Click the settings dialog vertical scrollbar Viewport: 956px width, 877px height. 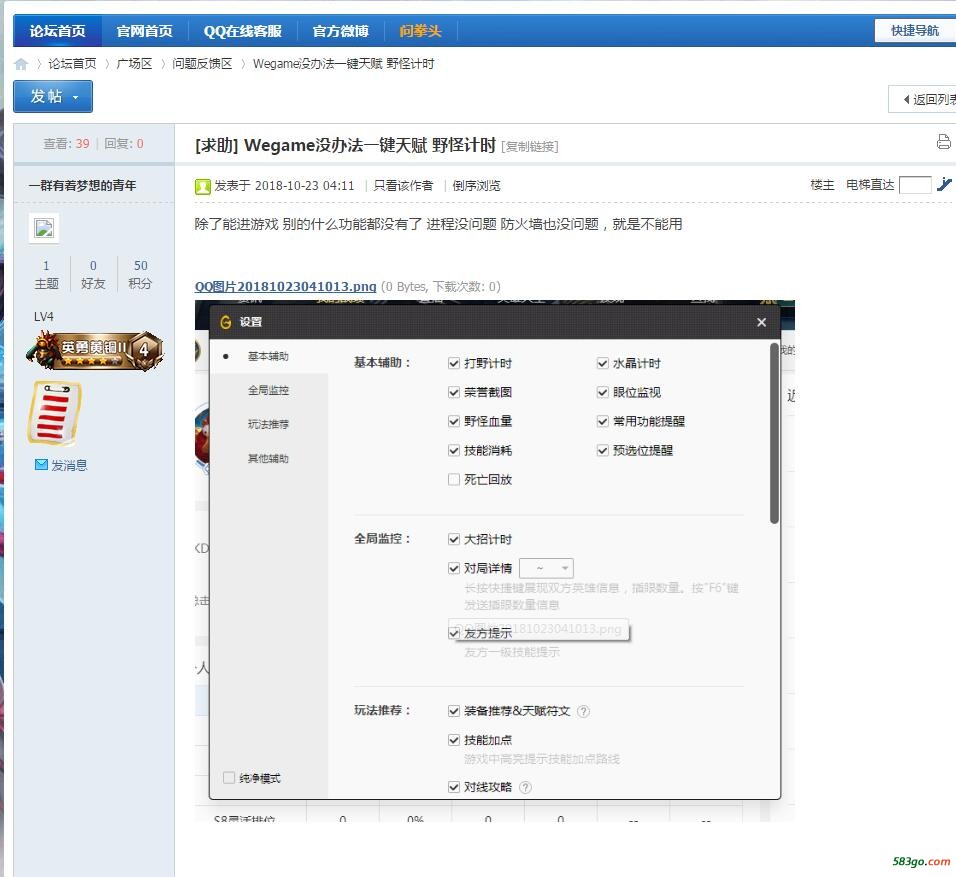[774, 433]
